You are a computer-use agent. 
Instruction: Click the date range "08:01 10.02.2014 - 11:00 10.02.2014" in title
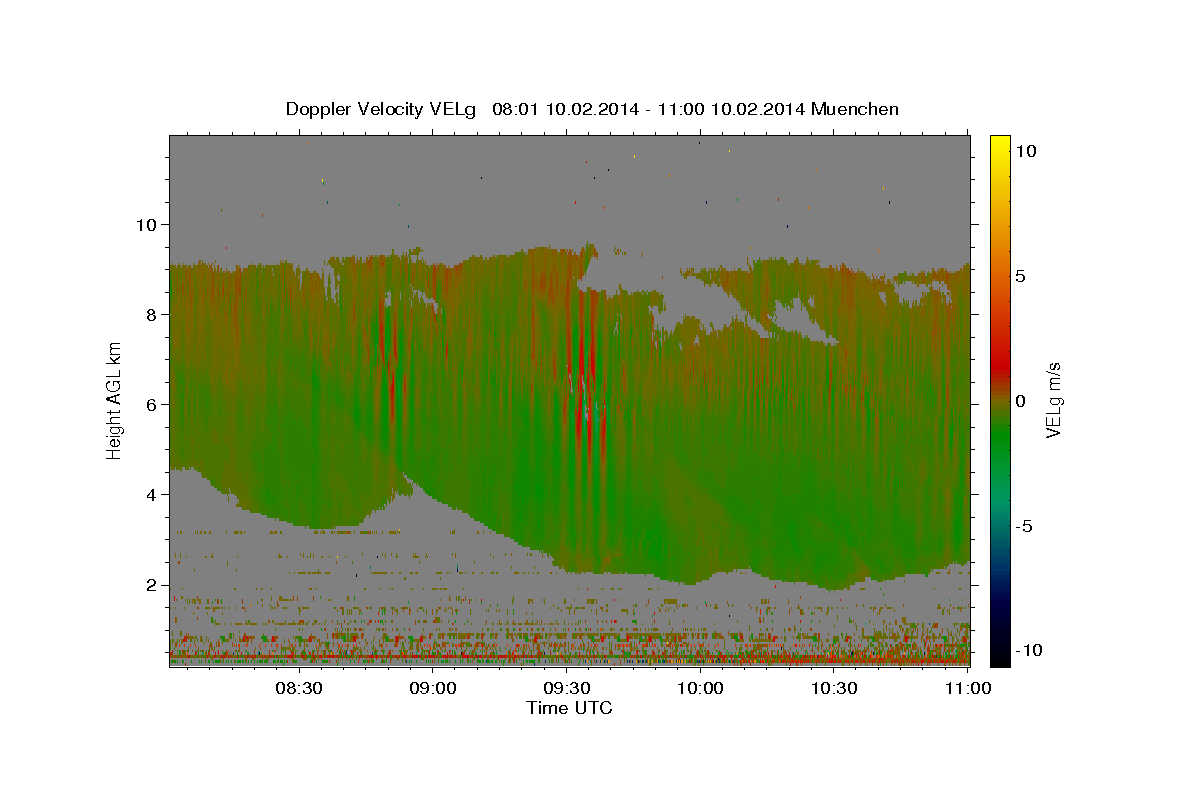click(648, 109)
